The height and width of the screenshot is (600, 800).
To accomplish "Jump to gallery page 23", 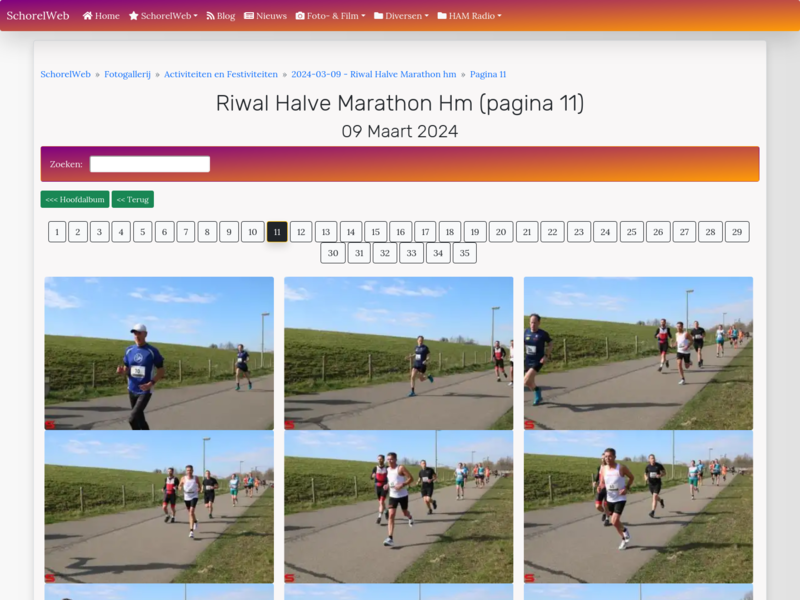I will pyautogui.click(x=579, y=232).
